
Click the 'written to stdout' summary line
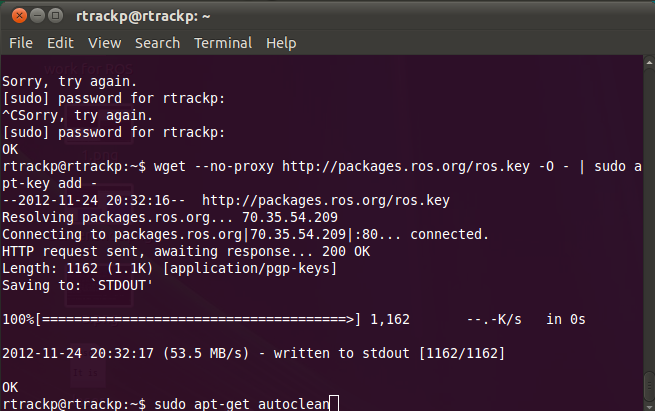coord(252,353)
